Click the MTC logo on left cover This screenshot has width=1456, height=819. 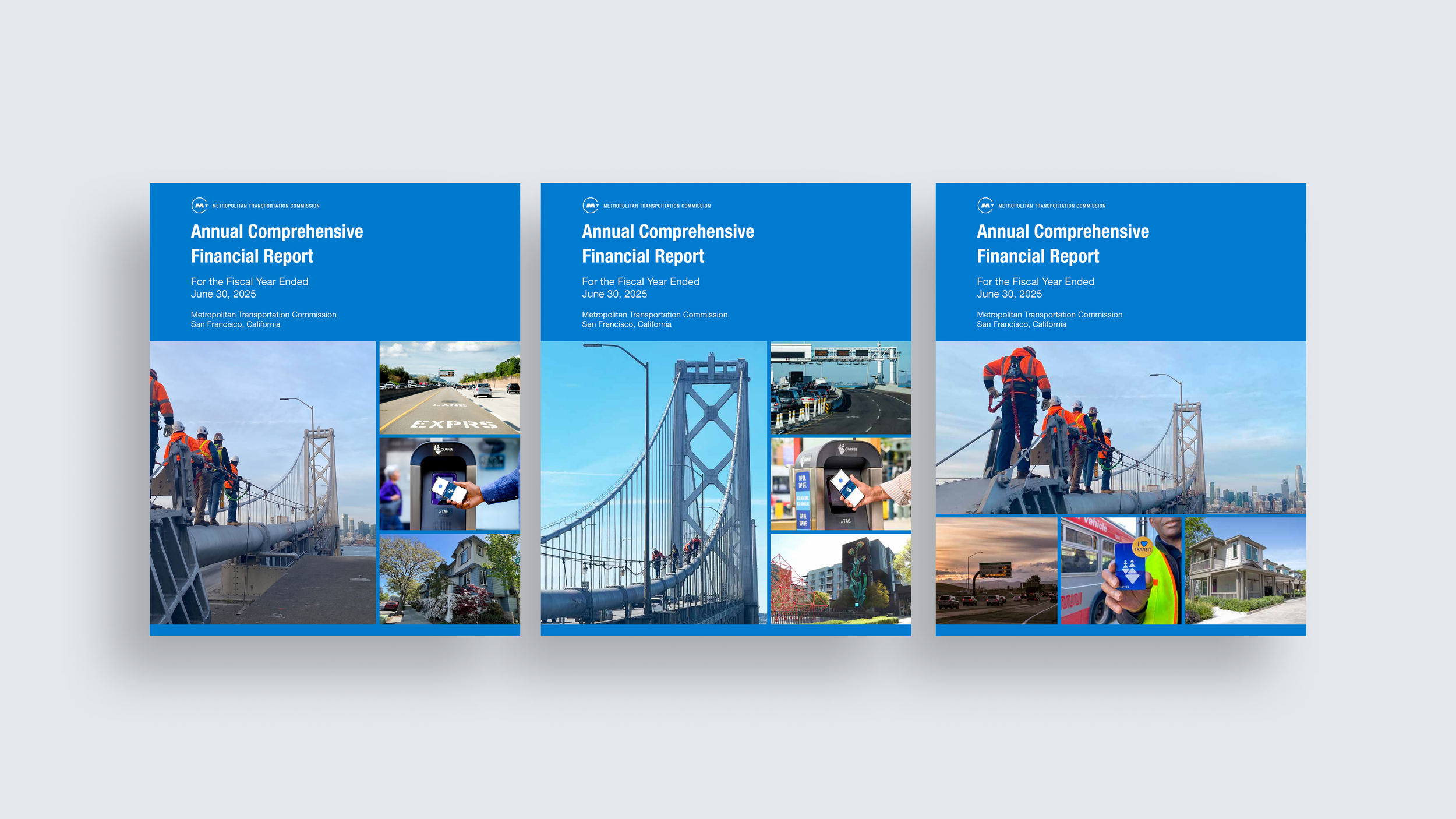tap(199, 206)
